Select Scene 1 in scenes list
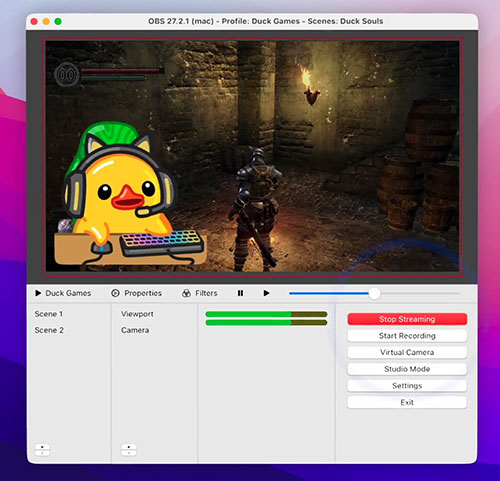 click(49, 314)
